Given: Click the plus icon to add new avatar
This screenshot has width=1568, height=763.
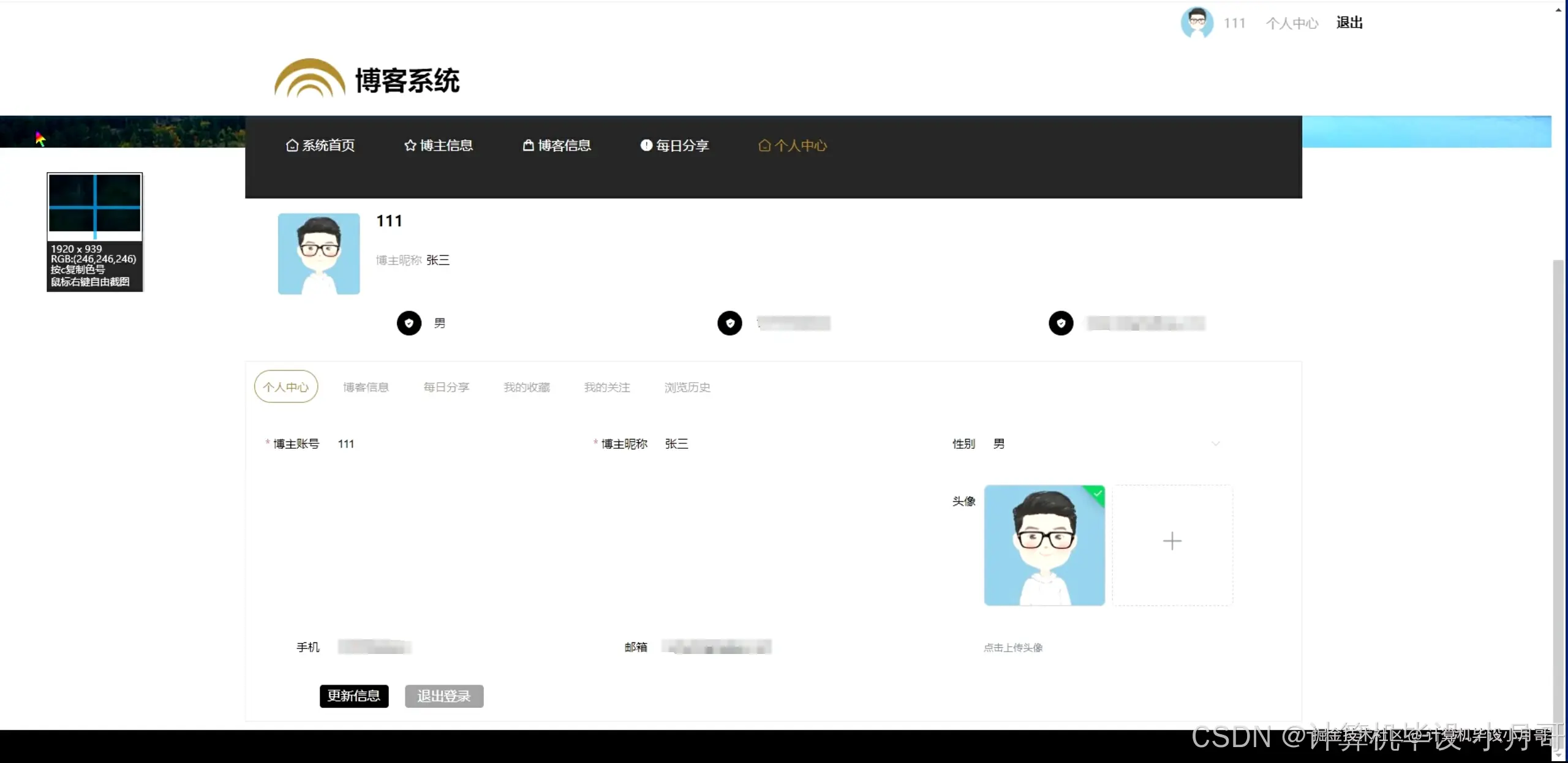Looking at the screenshot, I should point(1172,541).
